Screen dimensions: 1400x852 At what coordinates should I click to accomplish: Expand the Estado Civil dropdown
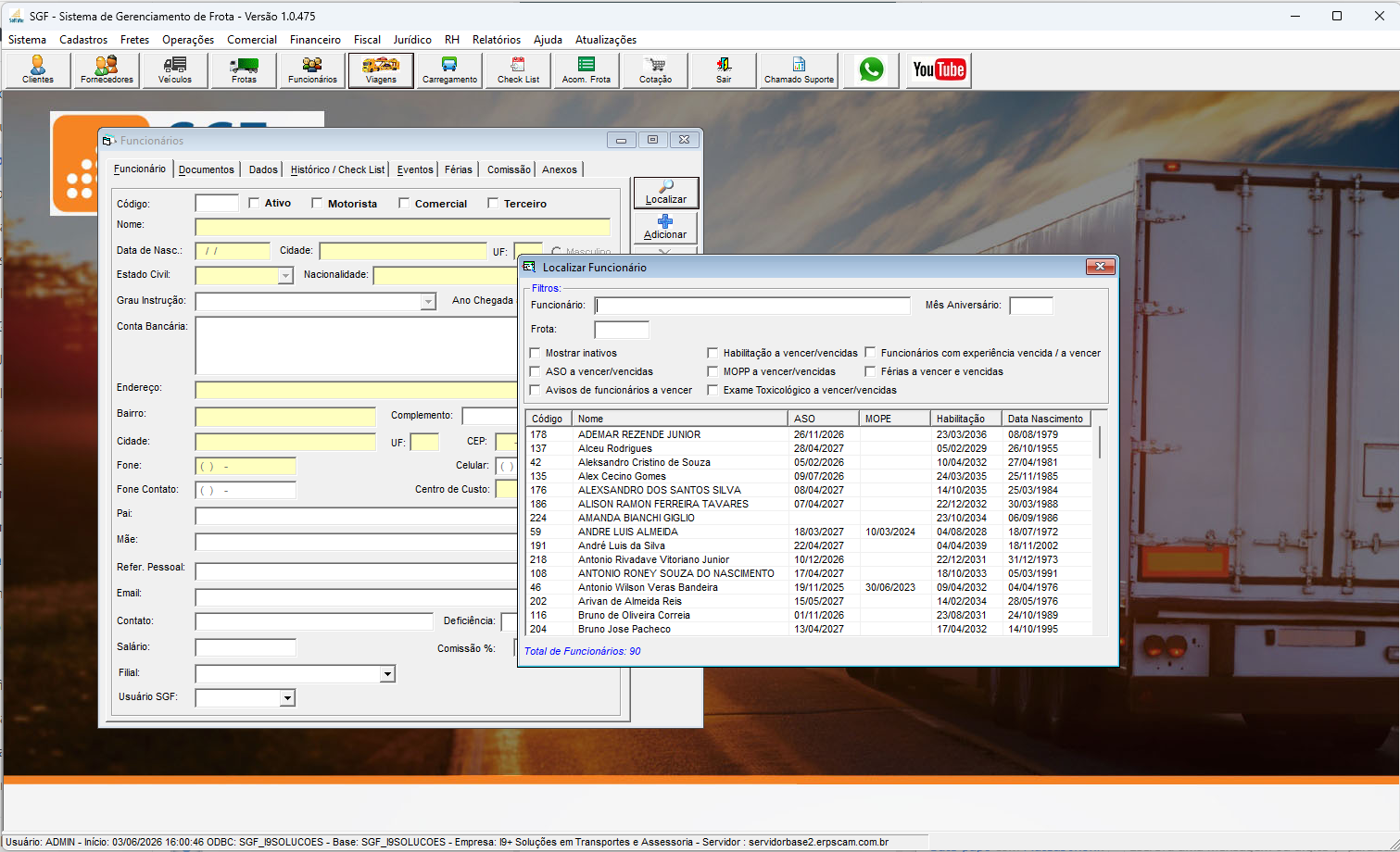285,276
